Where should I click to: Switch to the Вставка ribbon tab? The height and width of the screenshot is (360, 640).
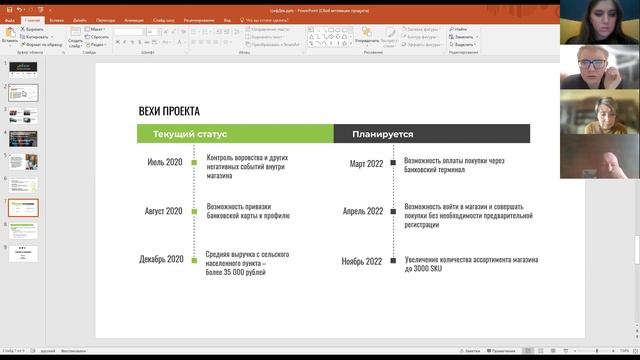tap(57, 20)
